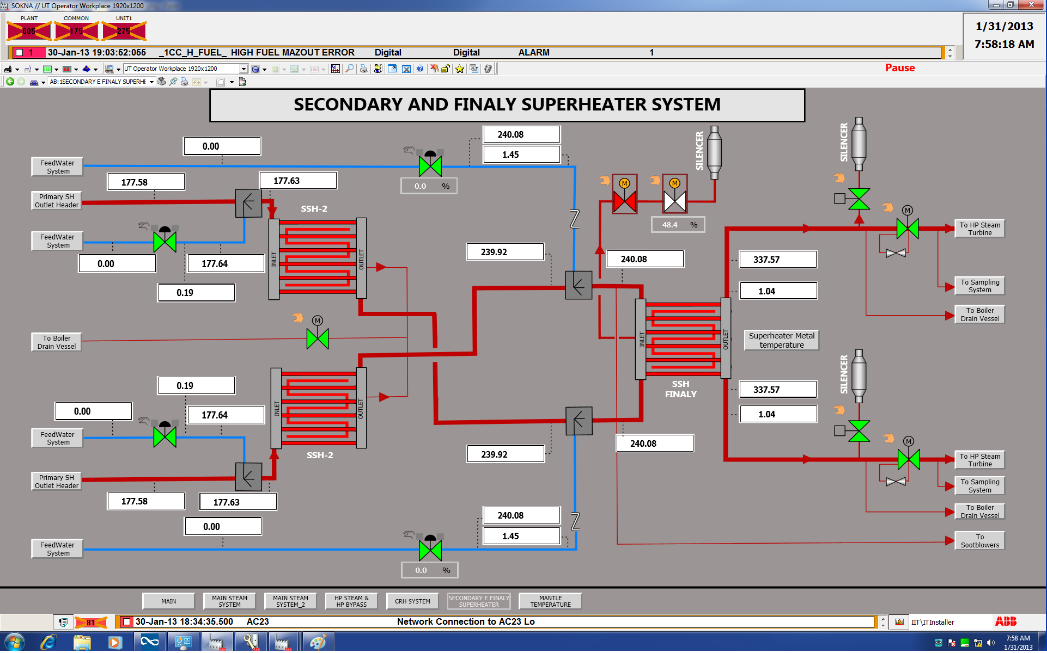Screen dimensions: 1047x653
Task: Open the UT Operator Workplace dropdown
Action: pos(243,69)
